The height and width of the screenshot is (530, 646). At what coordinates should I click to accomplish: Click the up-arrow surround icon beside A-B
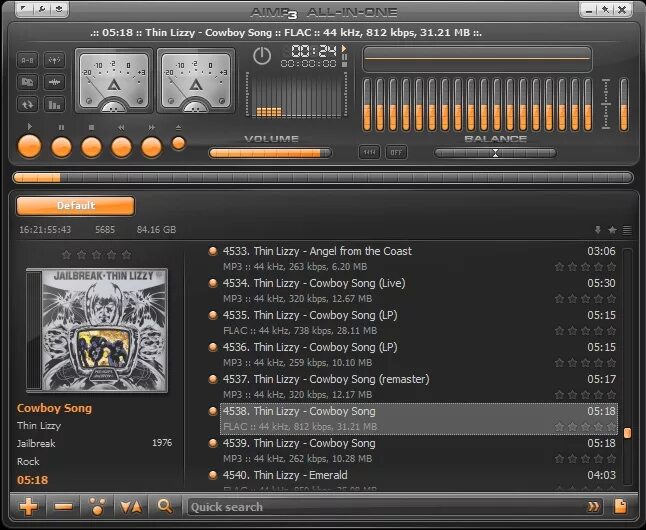pos(54,60)
